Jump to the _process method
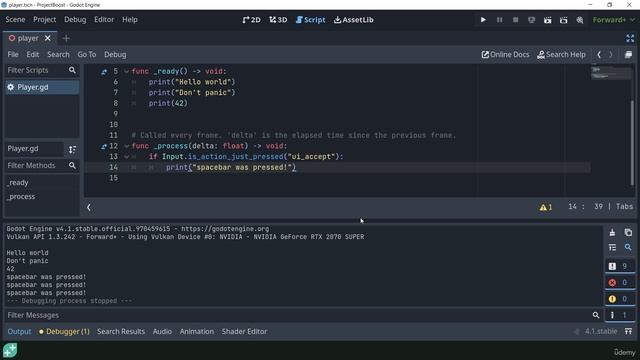640x360 pixels. click(21, 196)
